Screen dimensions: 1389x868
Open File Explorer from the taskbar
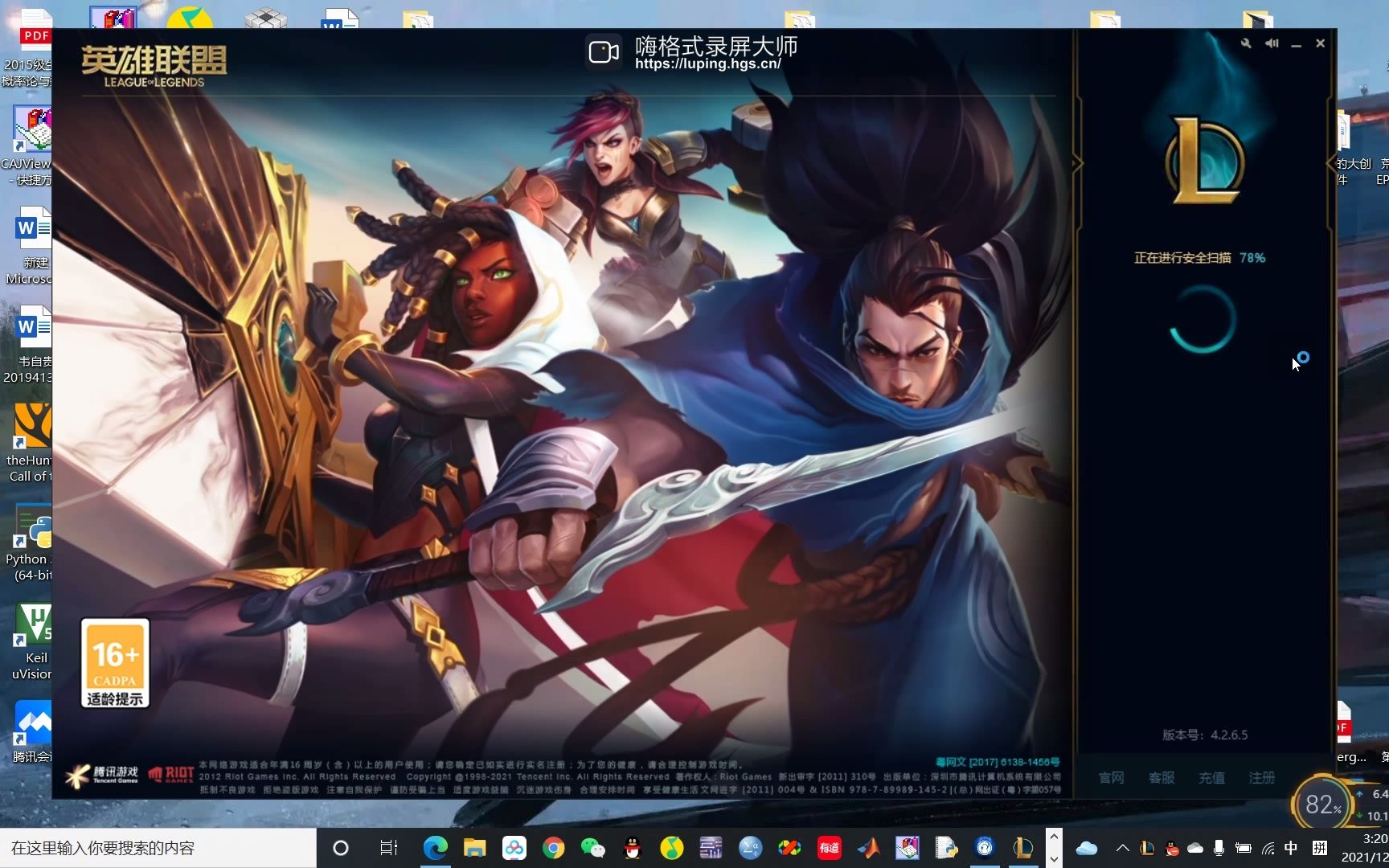(474, 848)
